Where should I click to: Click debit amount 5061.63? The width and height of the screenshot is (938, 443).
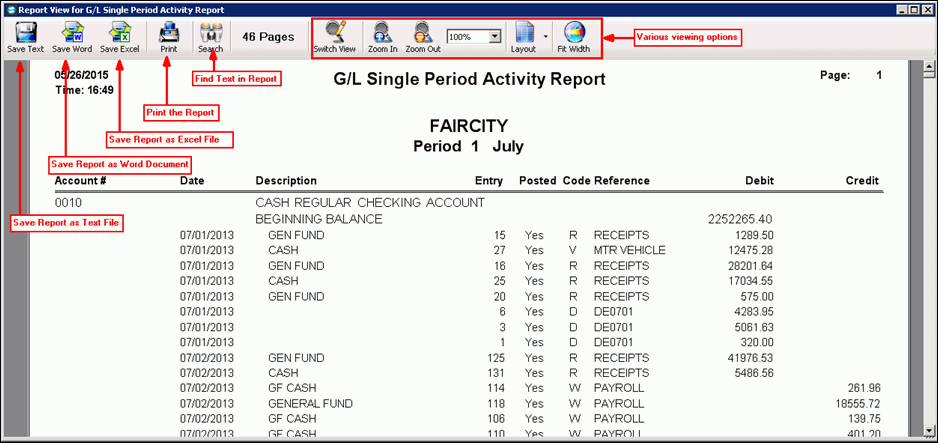pos(753,327)
